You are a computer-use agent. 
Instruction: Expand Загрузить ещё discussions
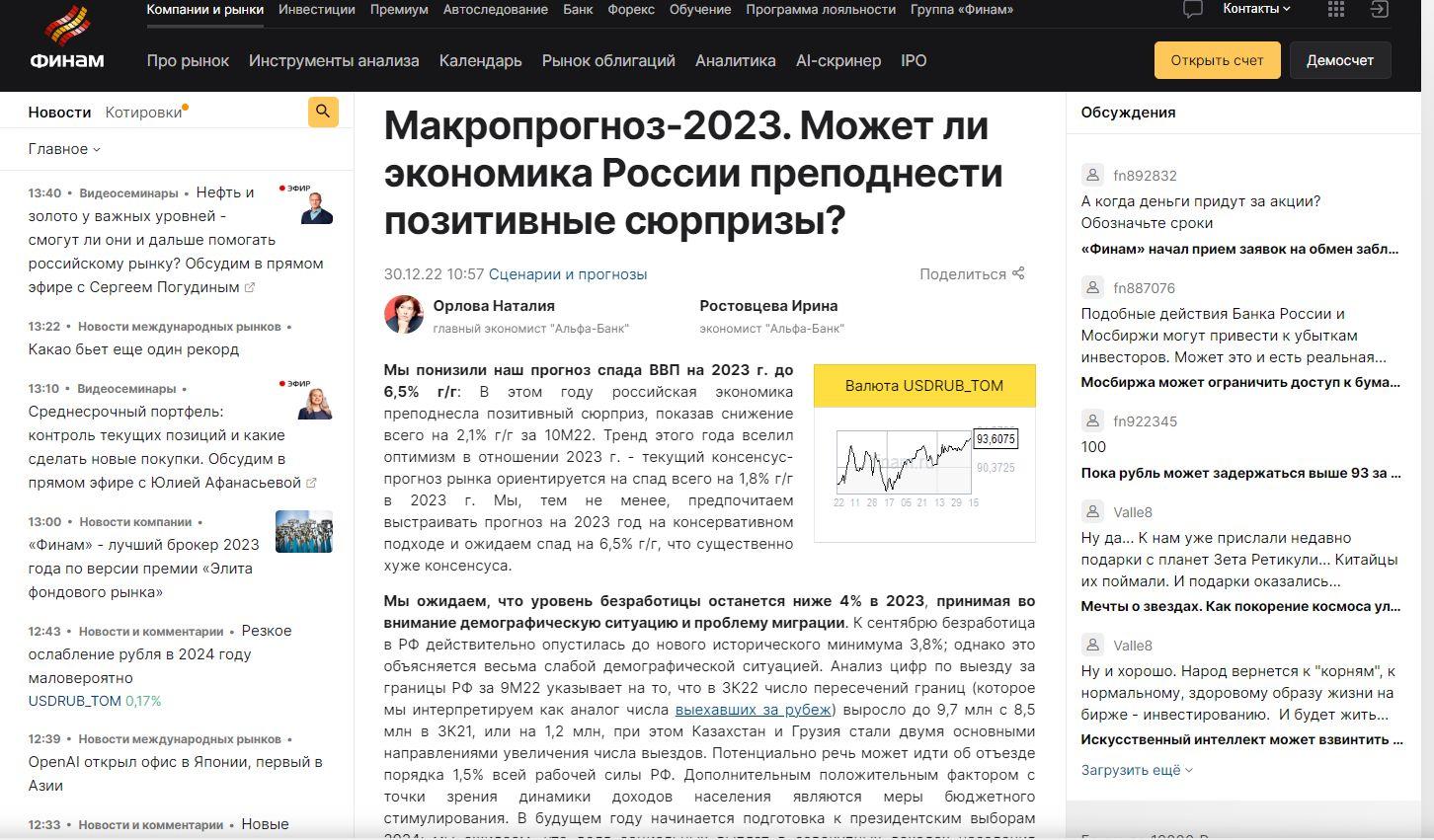[x=1137, y=770]
